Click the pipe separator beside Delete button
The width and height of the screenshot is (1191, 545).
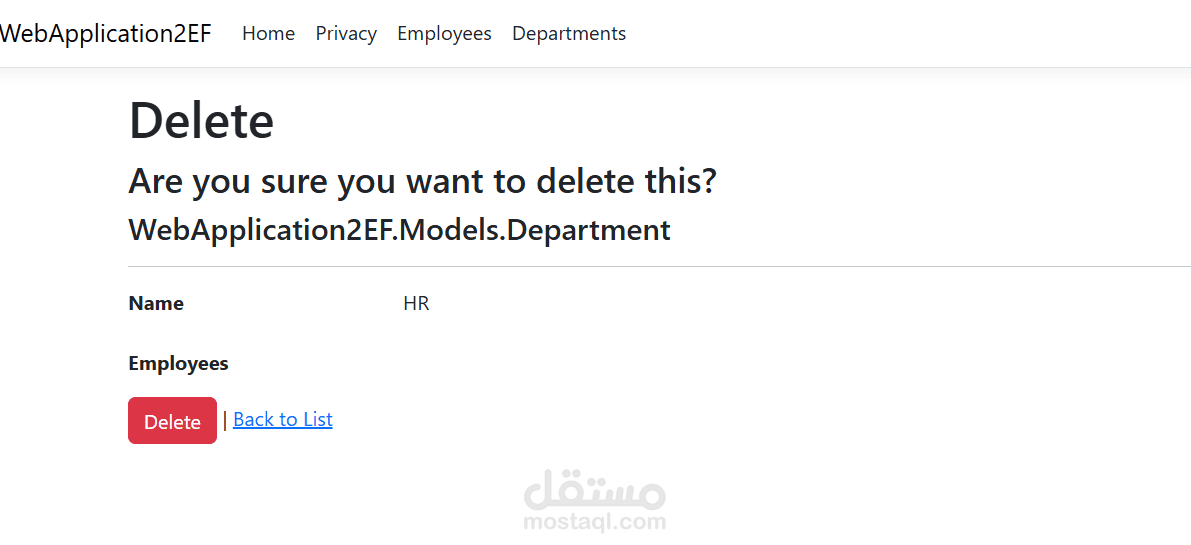pyautogui.click(x=225, y=420)
